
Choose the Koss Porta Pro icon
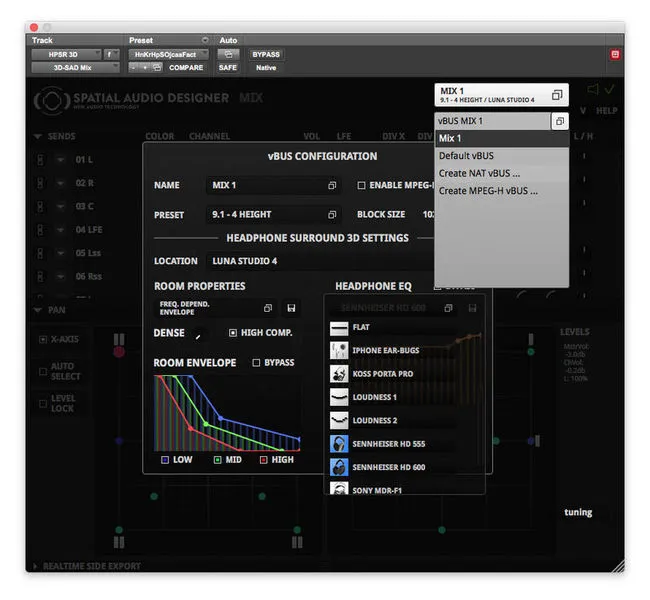tap(339, 374)
